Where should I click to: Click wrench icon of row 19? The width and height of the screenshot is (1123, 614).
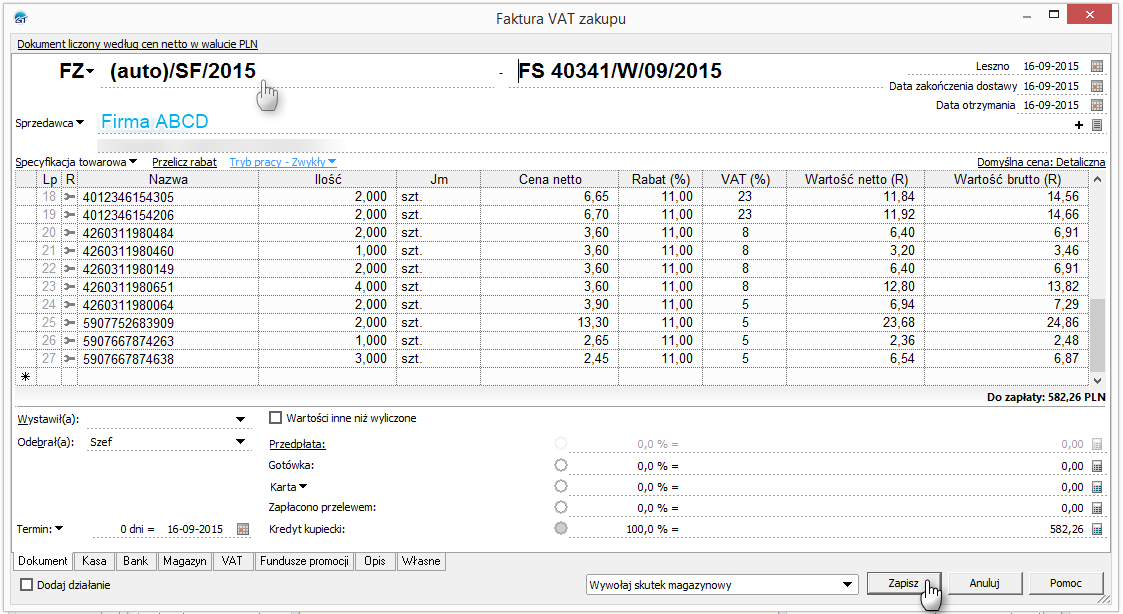tap(69, 214)
